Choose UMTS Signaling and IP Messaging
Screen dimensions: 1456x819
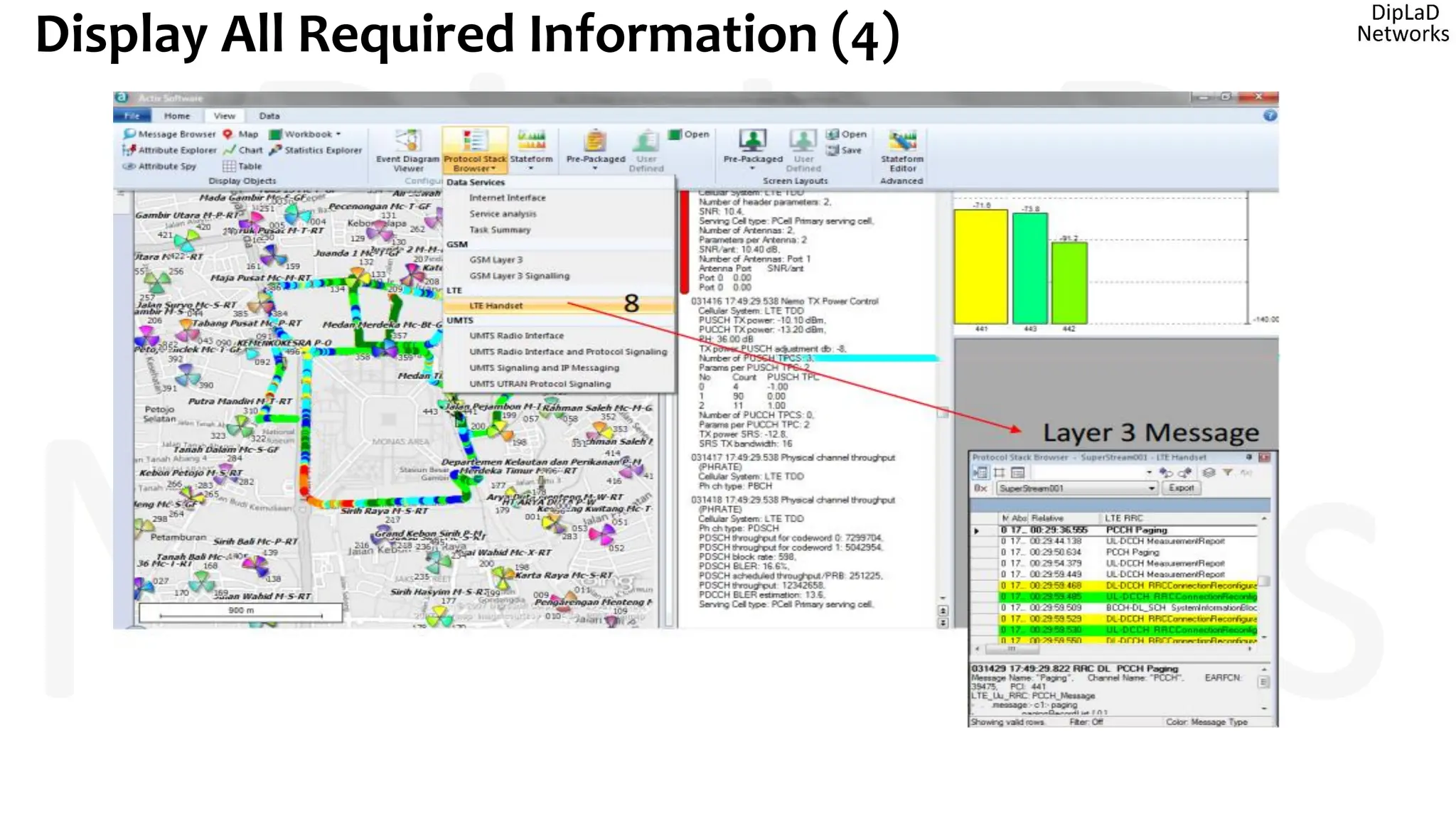[544, 368]
